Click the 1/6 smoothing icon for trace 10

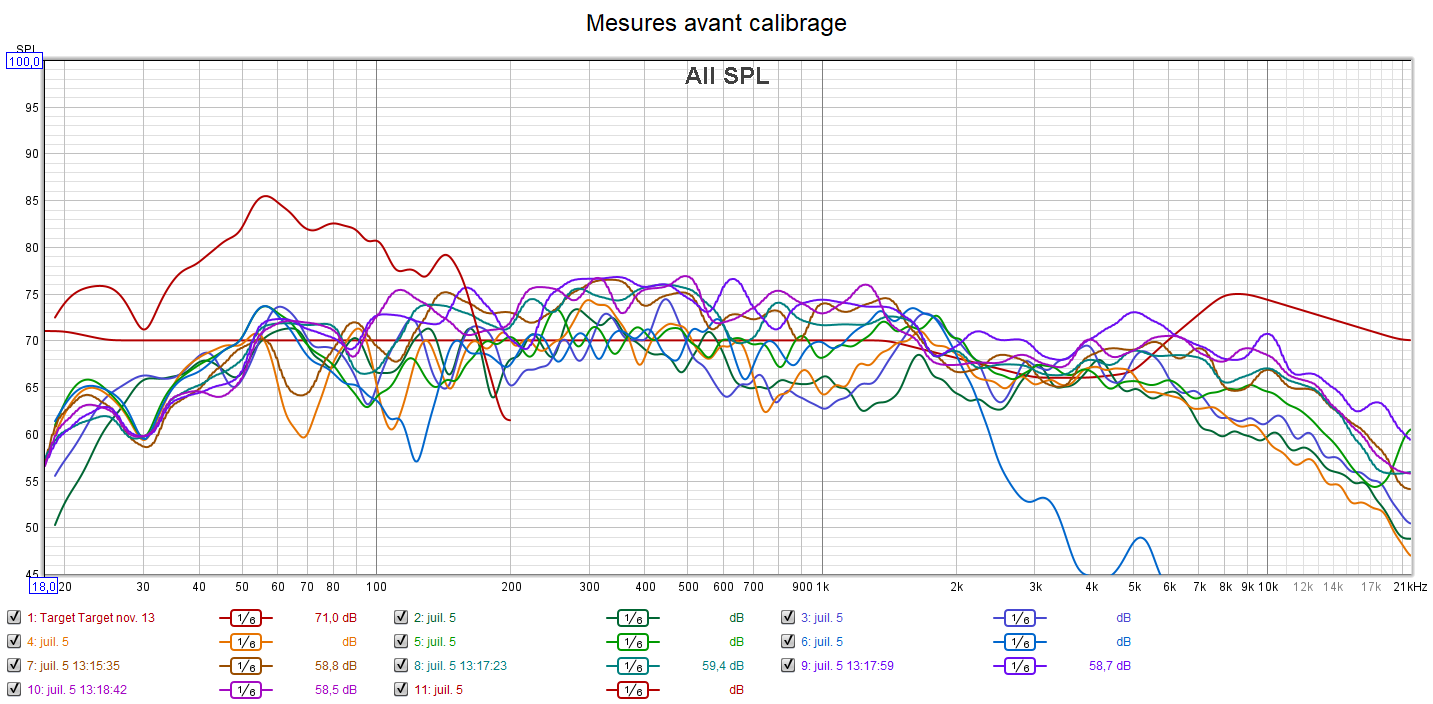246,690
